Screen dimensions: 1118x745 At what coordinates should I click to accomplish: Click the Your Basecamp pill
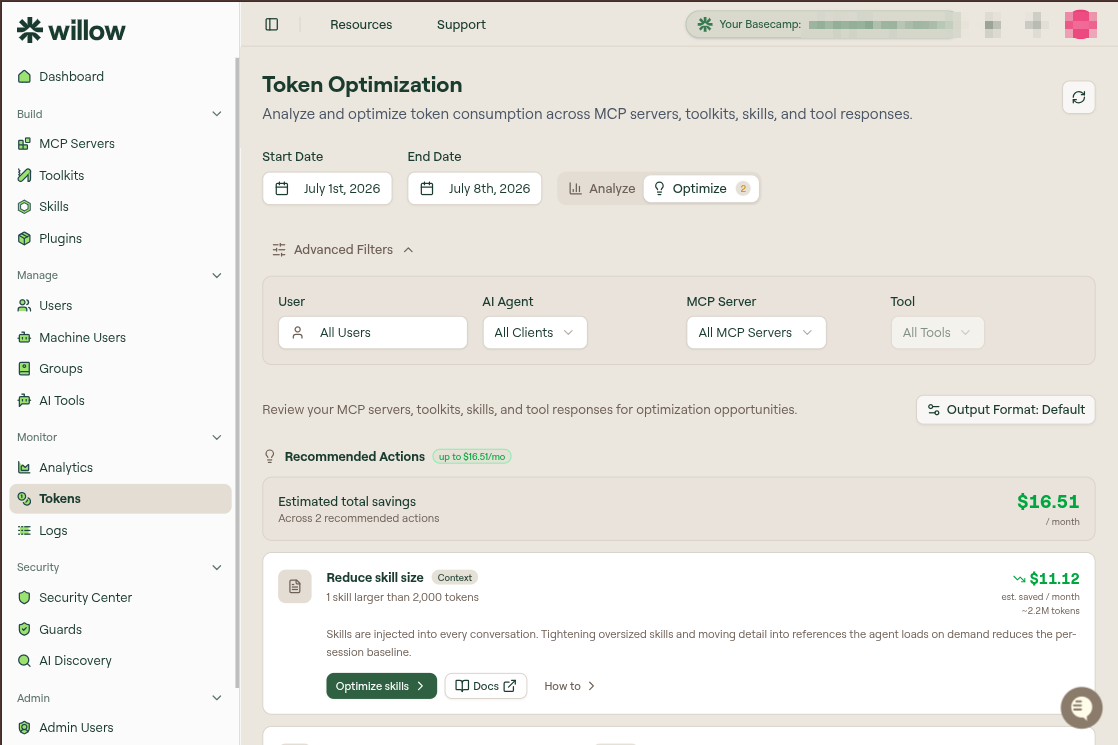[822, 24]
